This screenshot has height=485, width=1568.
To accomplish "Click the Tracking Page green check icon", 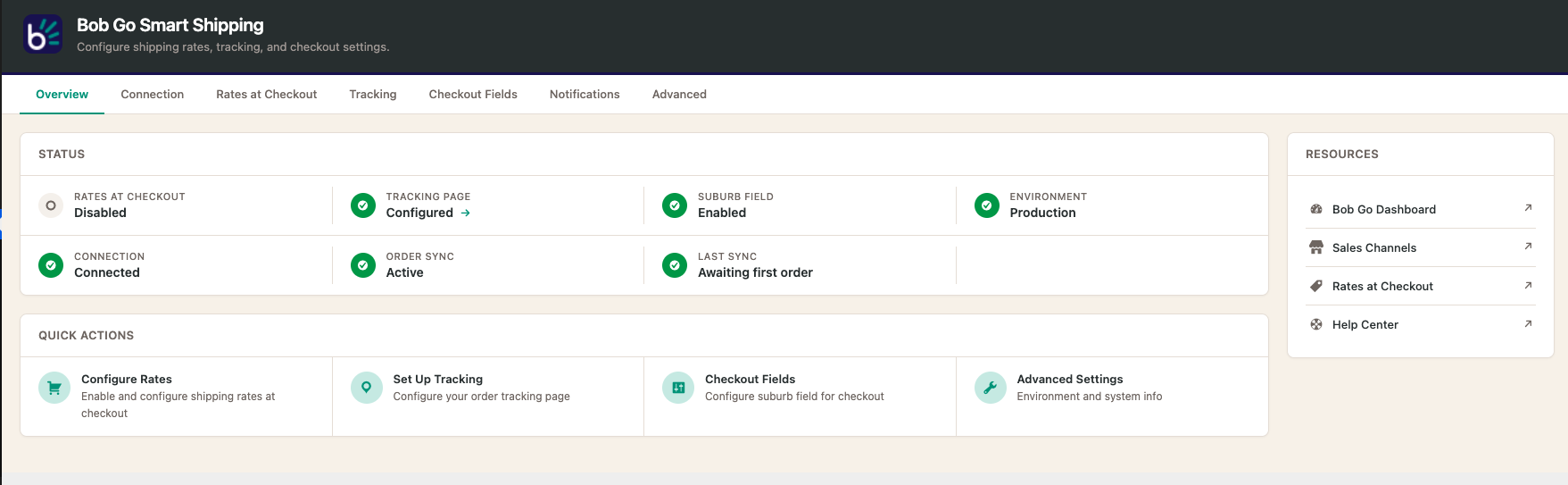I will coord(363,205).
